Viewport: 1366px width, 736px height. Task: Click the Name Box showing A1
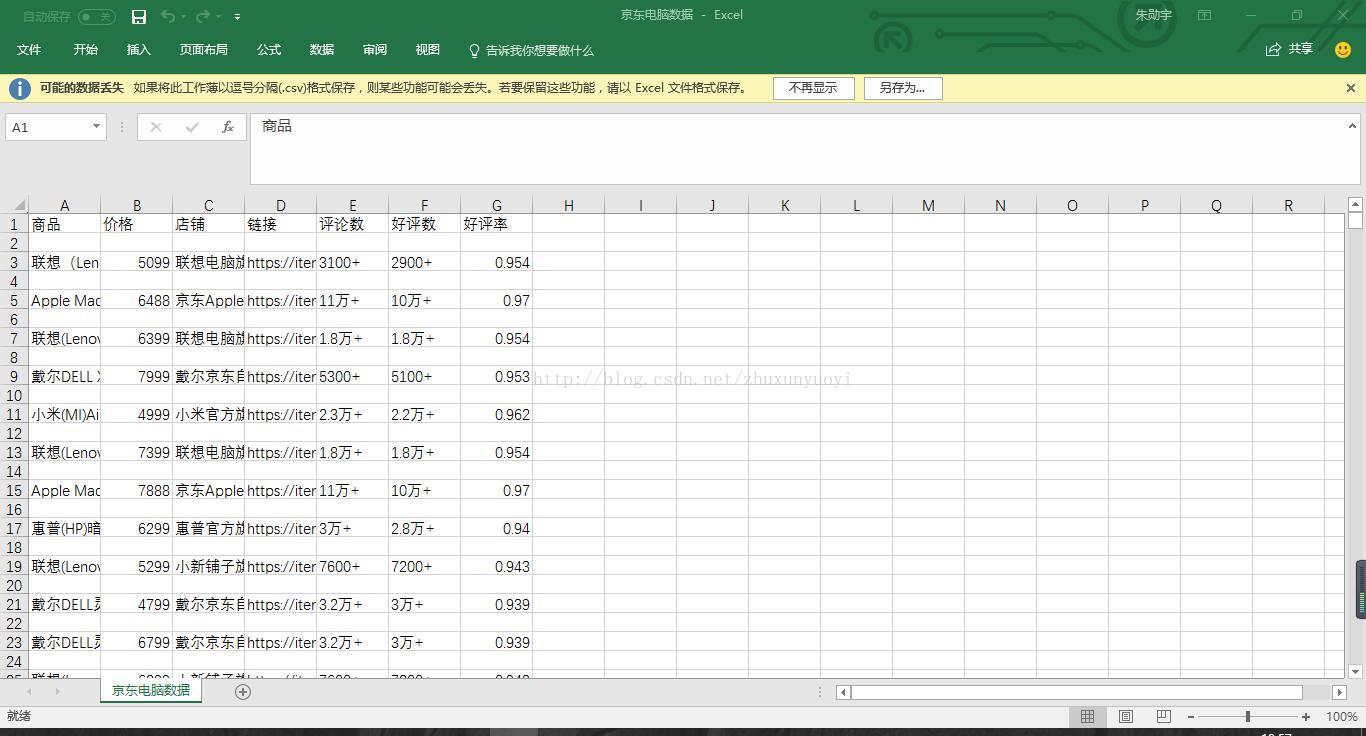tap(47, 127)
